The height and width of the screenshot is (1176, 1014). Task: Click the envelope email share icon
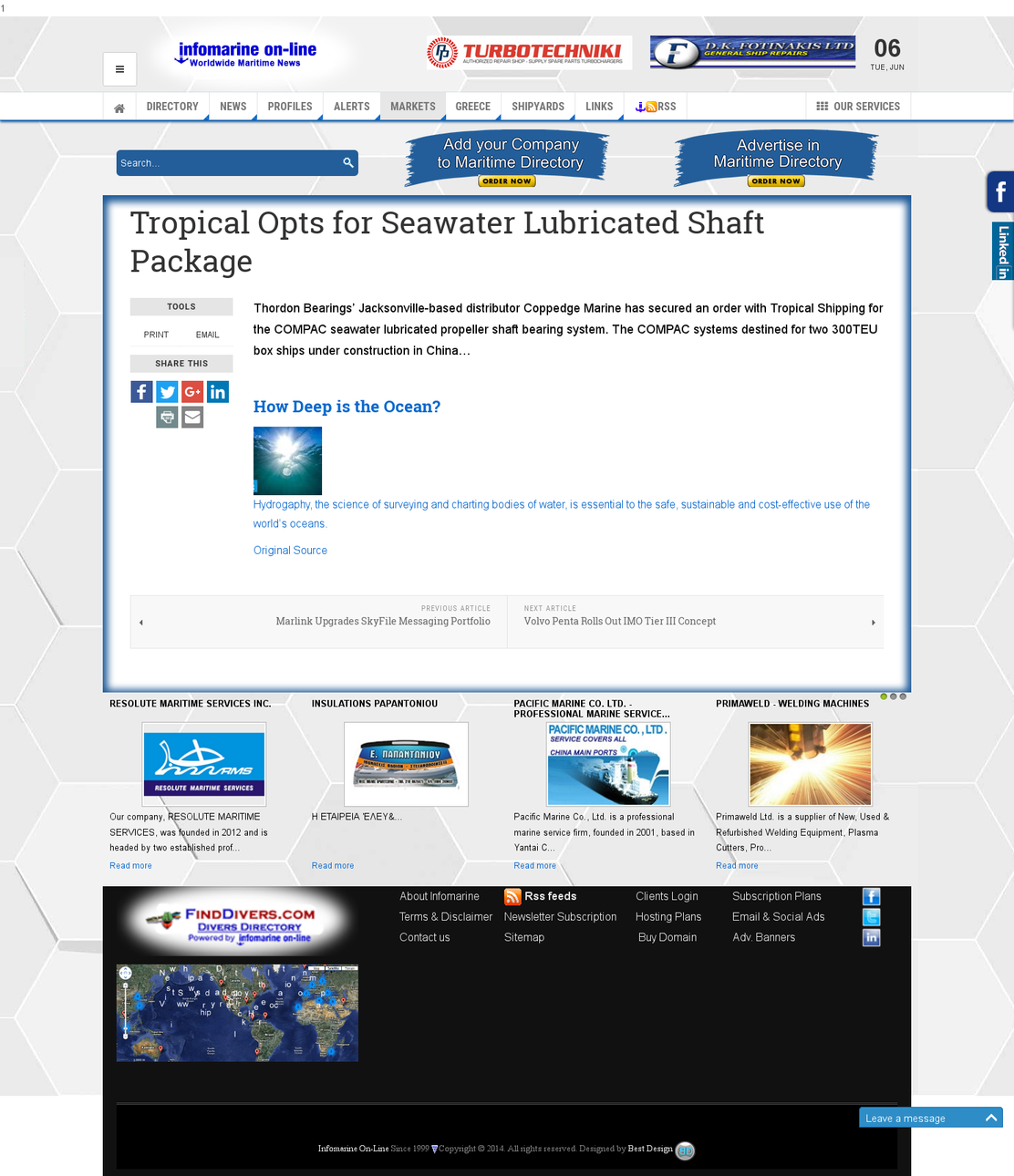click(x=192, y=418)
